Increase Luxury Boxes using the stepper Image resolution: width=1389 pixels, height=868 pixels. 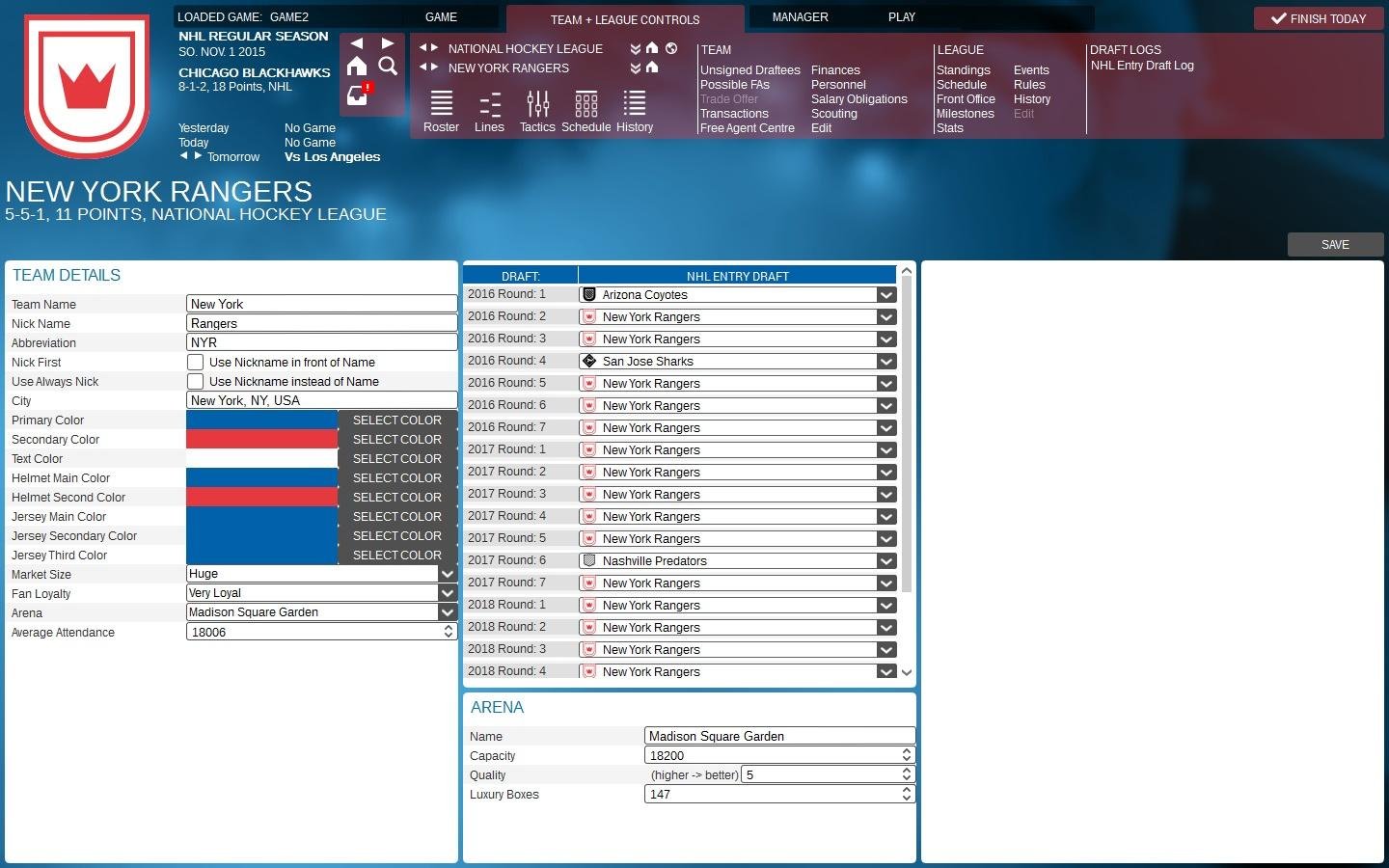coord(905,790)
